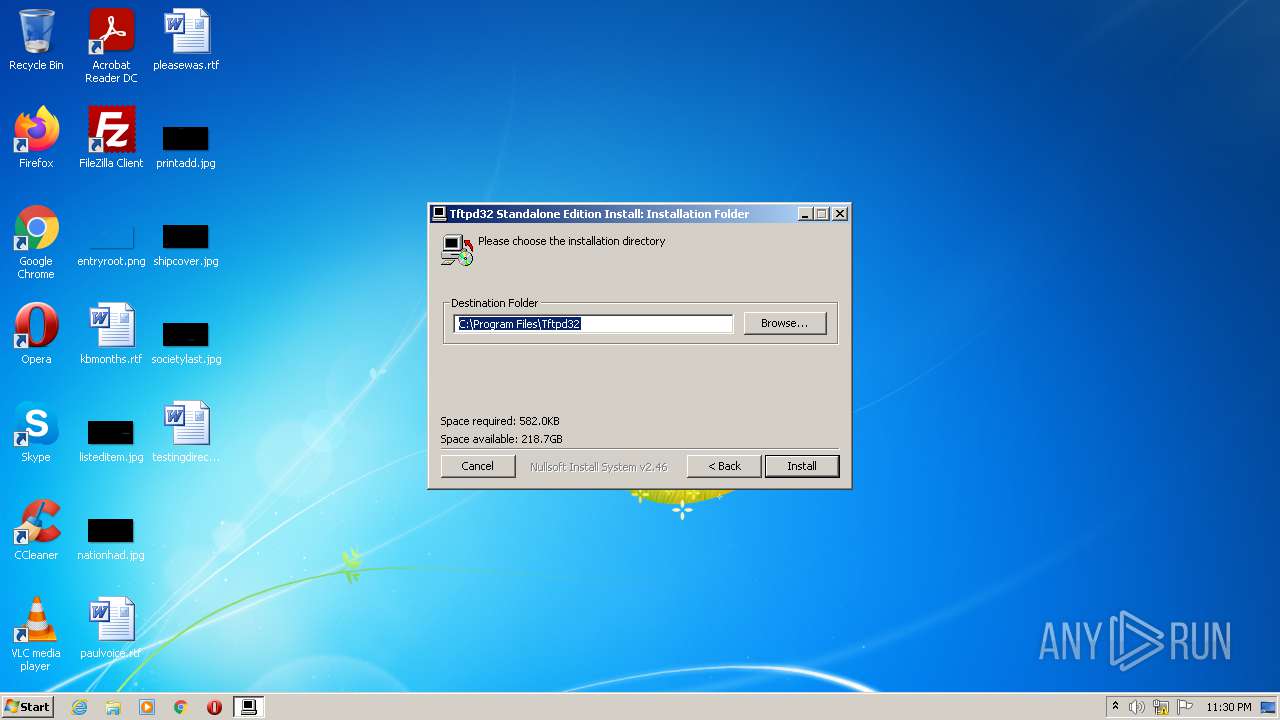Open Chrome from the taskbar

[x=181, y=707]
